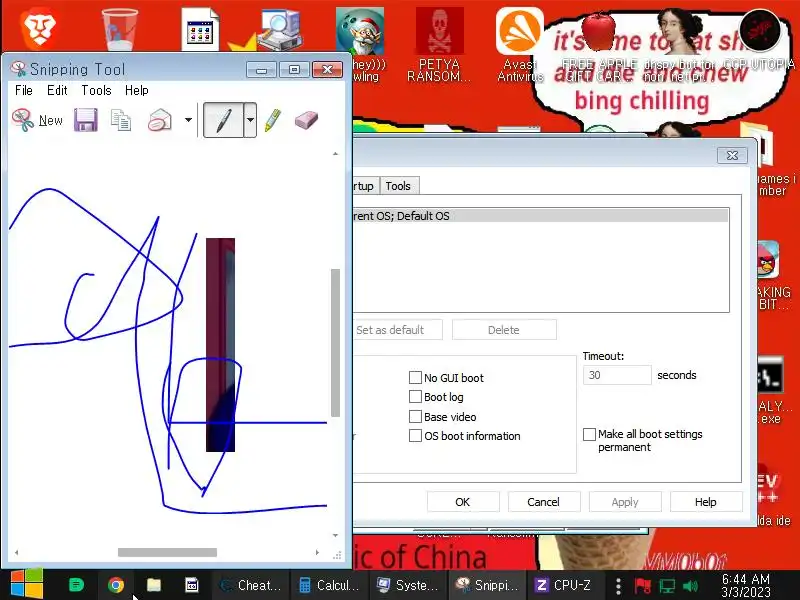
Task: Click the horizontal scrollbar thumb in Snipping Tool
Action: coord(167,553)
